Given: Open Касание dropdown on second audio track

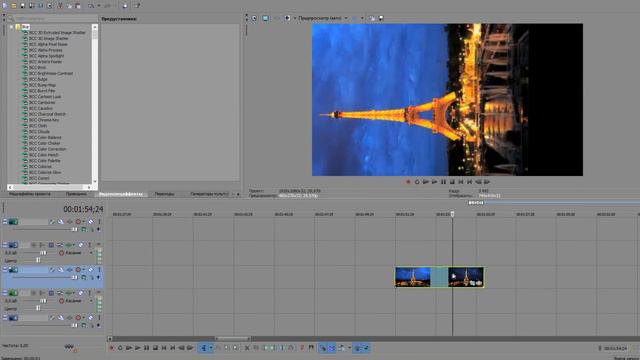Looking at the screenshot, I should point(91,301).
